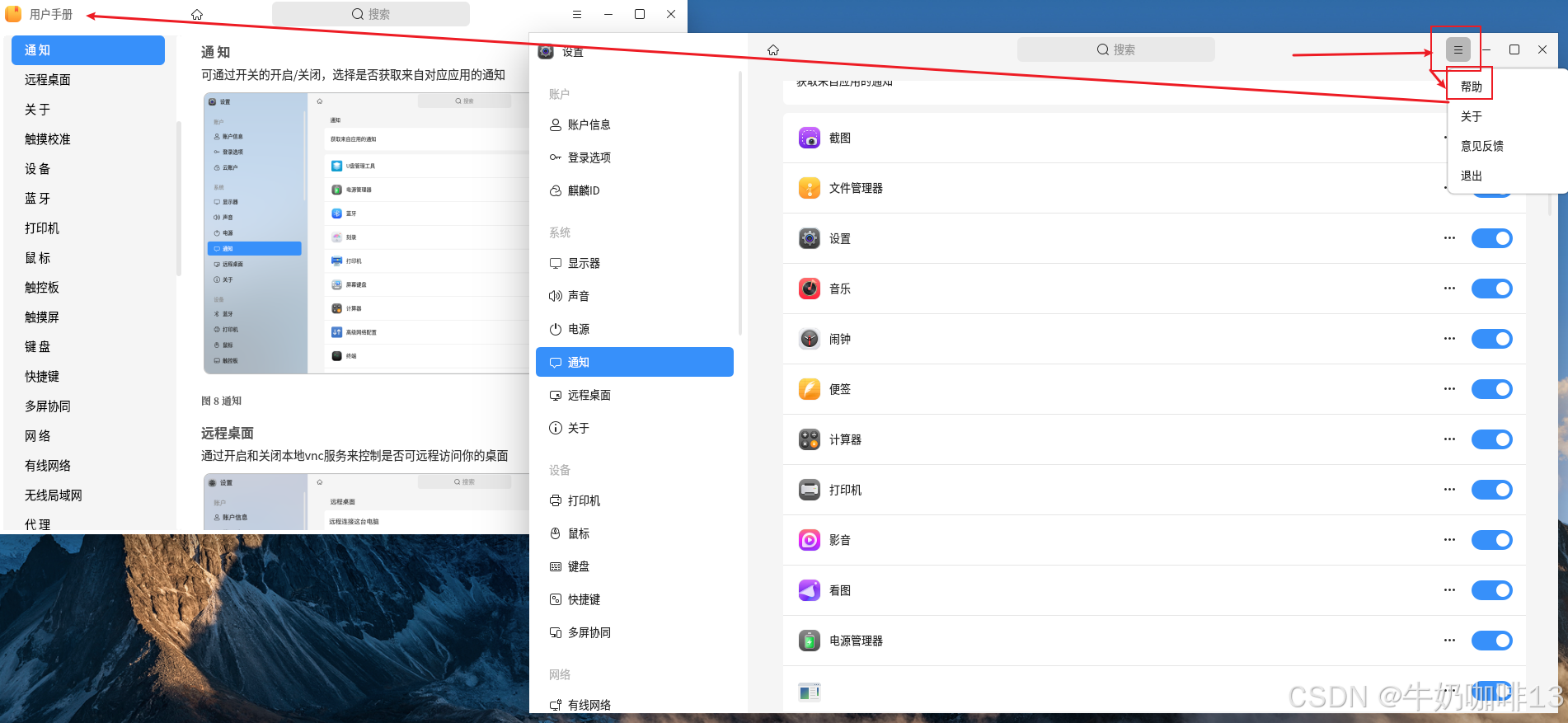Open Shortcuts (快捷键) in Settings sidebar
Image resolution: width=1568 pixels, height=723 pixels.
pyautogui.click(x=635, y=599)
